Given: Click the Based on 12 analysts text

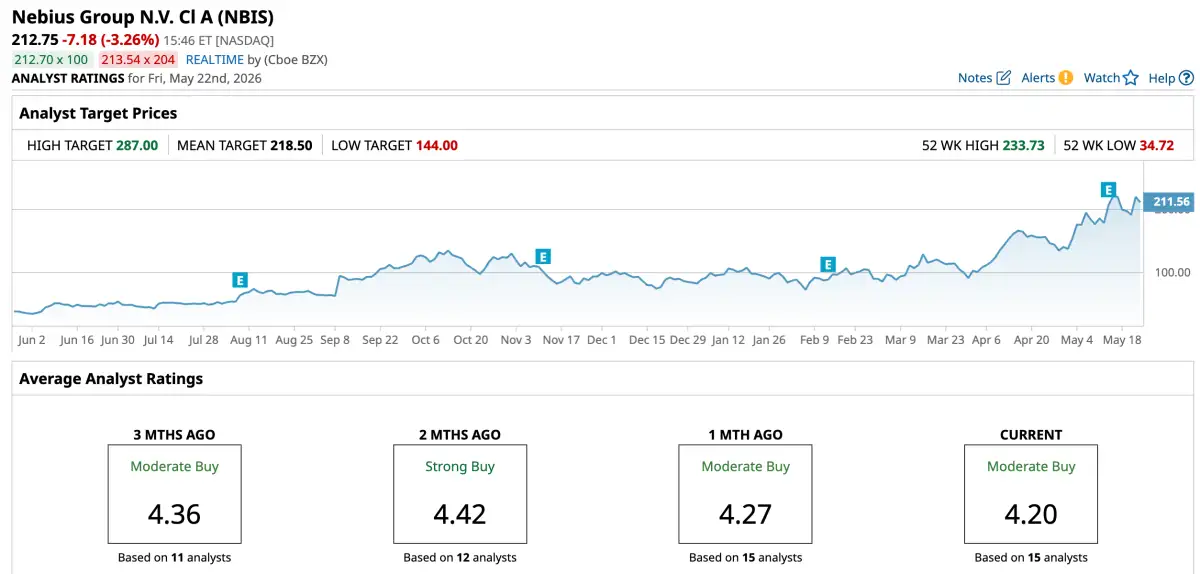Looking at the screenshot, I should click(x=460, y=557).
